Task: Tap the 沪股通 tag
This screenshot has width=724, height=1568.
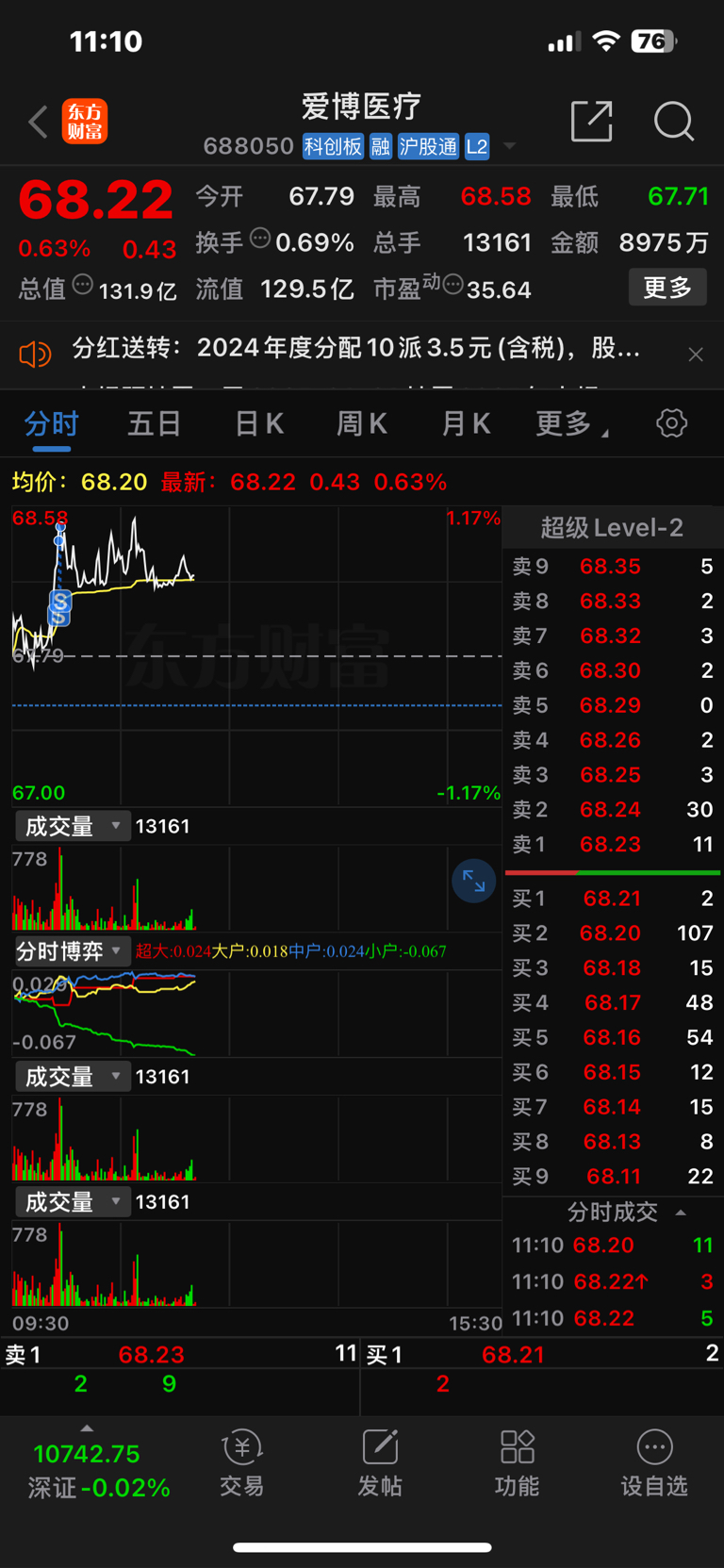Action: coord(429,146)
